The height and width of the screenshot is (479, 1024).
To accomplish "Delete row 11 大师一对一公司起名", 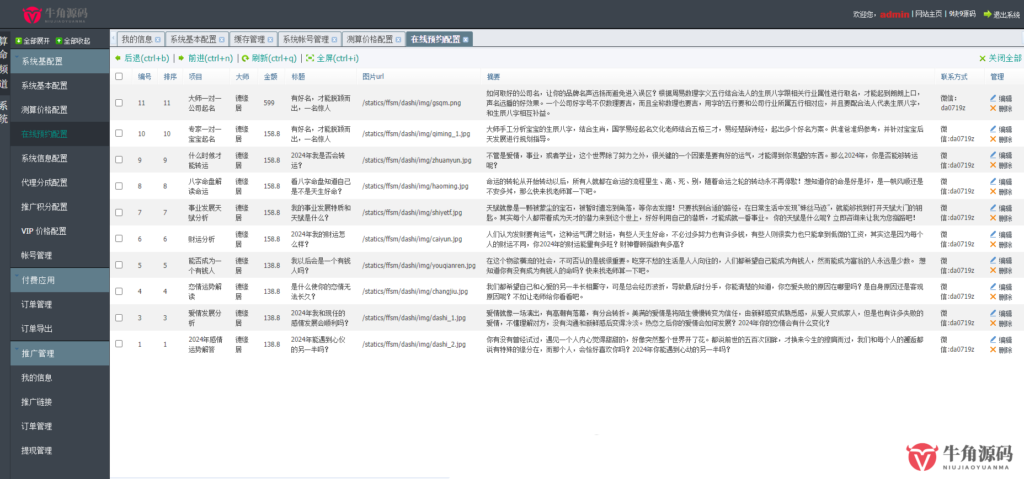I will point(1000,108).
